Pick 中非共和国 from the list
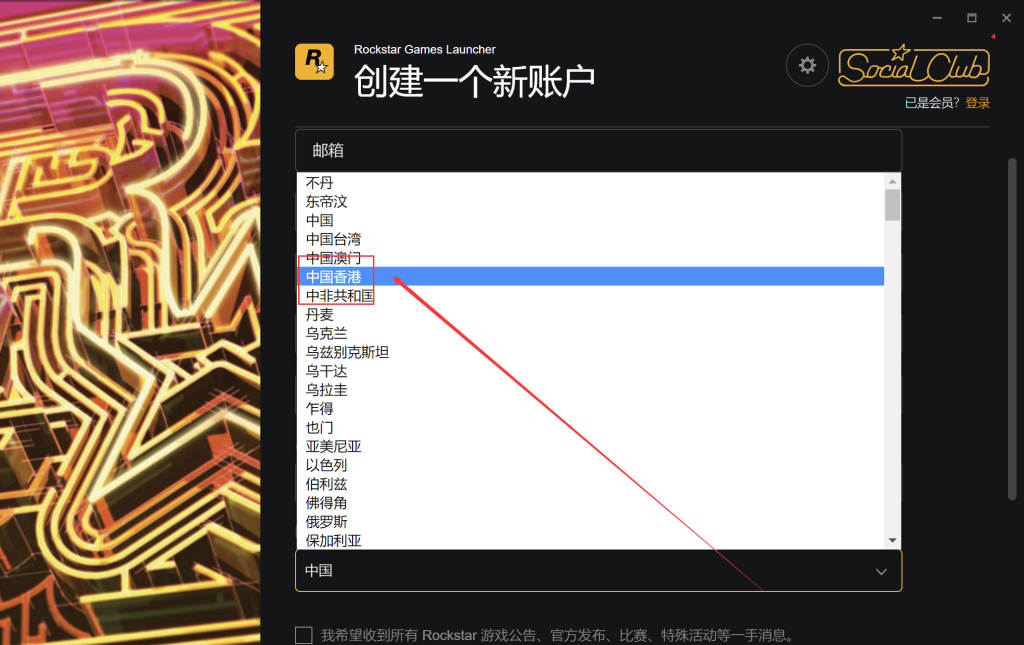Image resolution: width=1024 pixels, height=645 pixels. tap(590, 296)
